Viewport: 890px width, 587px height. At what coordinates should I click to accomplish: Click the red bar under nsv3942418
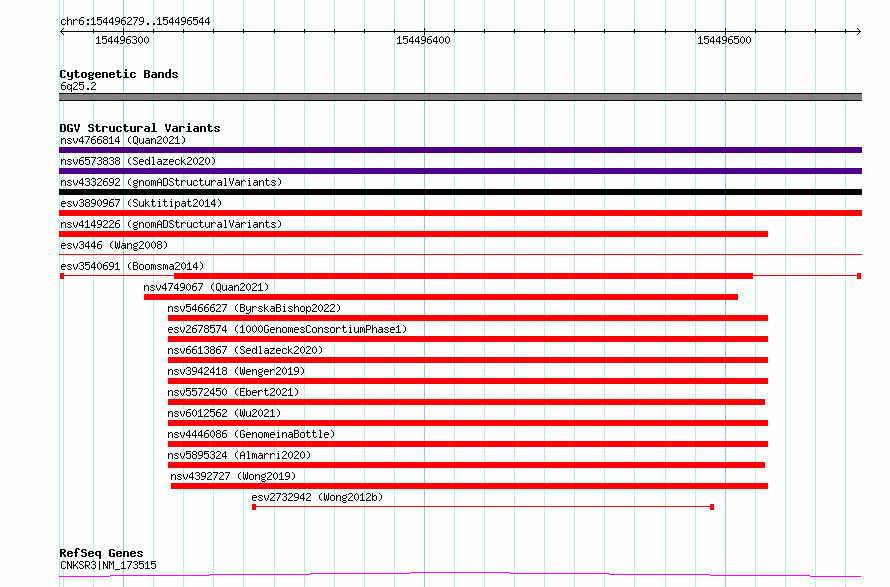tap(468, 381)
